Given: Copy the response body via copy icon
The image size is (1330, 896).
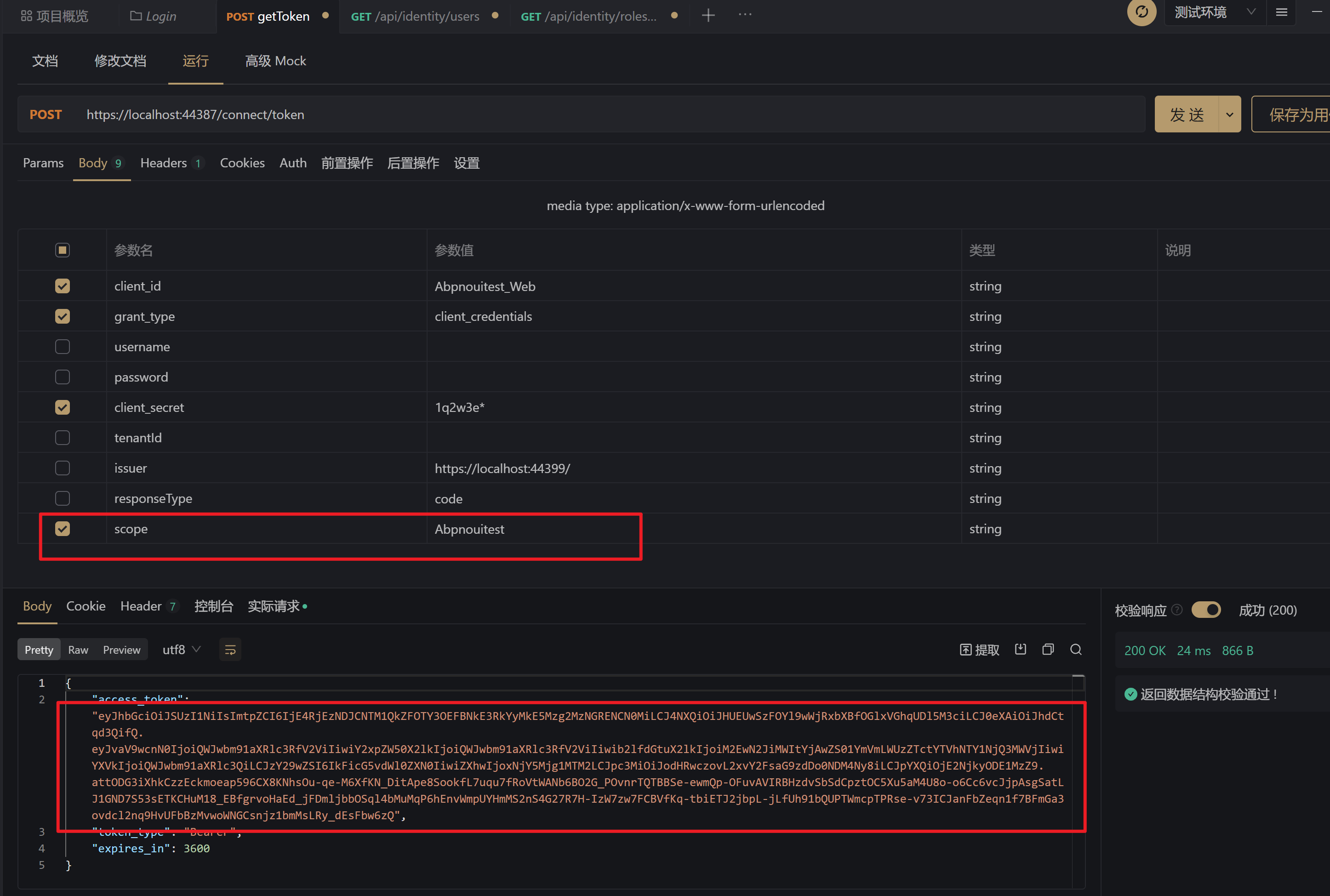Looking at the screenshot, I should pos(1048,649).
